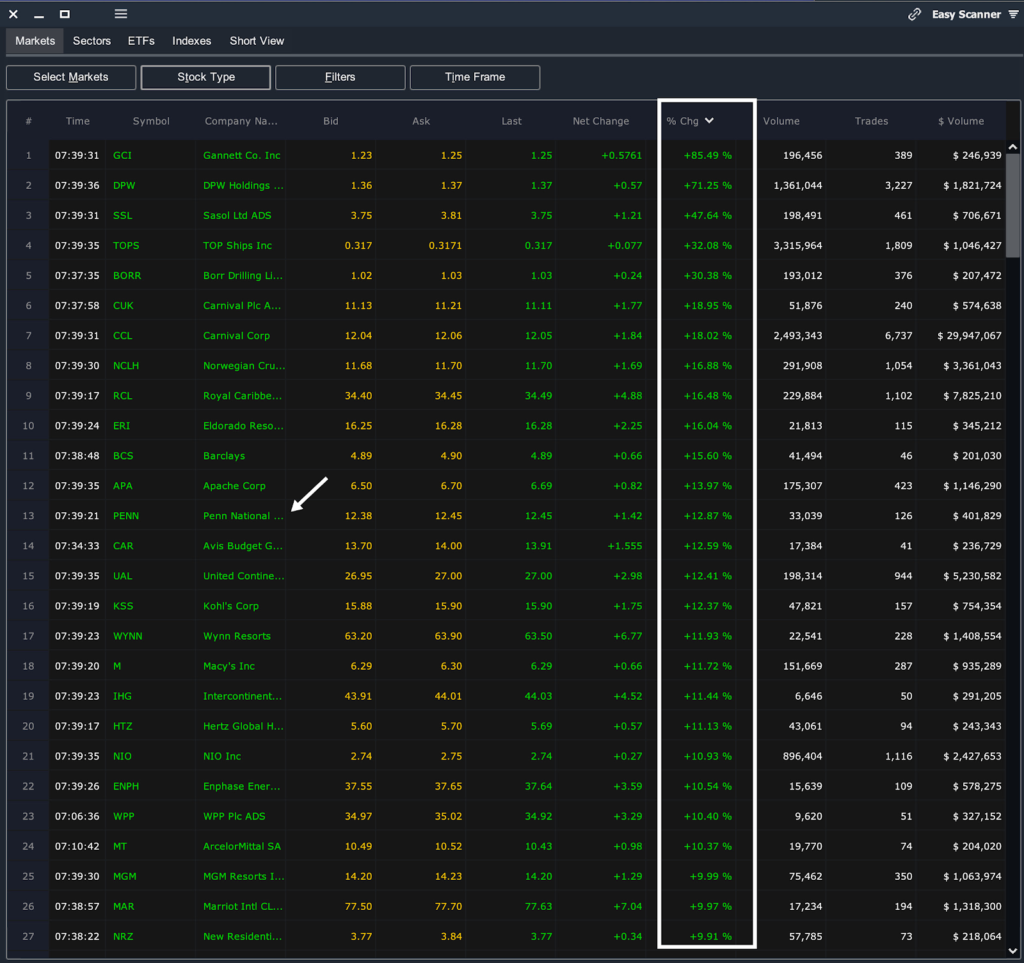Click company name ArcelorMittal SA
The image size is (1024, 963).
coord(242,846)
